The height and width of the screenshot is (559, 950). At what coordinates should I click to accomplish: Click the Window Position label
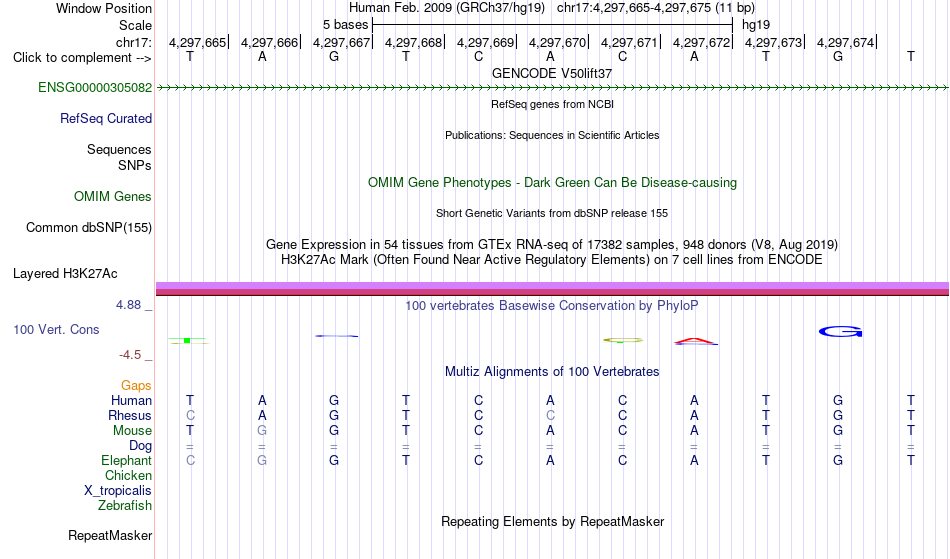point(104,8)
